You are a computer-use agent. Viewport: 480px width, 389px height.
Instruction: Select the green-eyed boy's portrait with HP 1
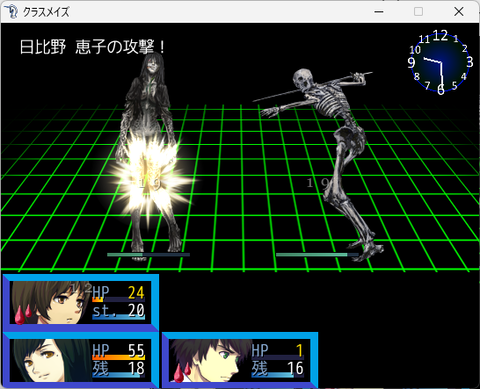209,361
